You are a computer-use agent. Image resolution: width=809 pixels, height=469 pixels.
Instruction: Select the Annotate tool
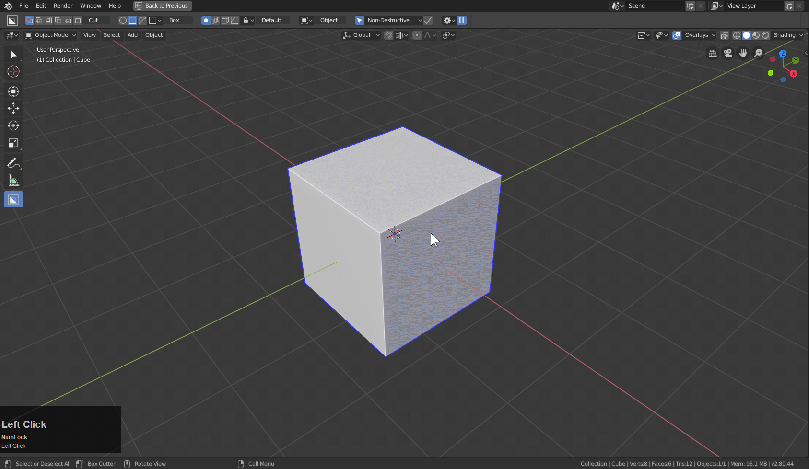coord(13,163)
